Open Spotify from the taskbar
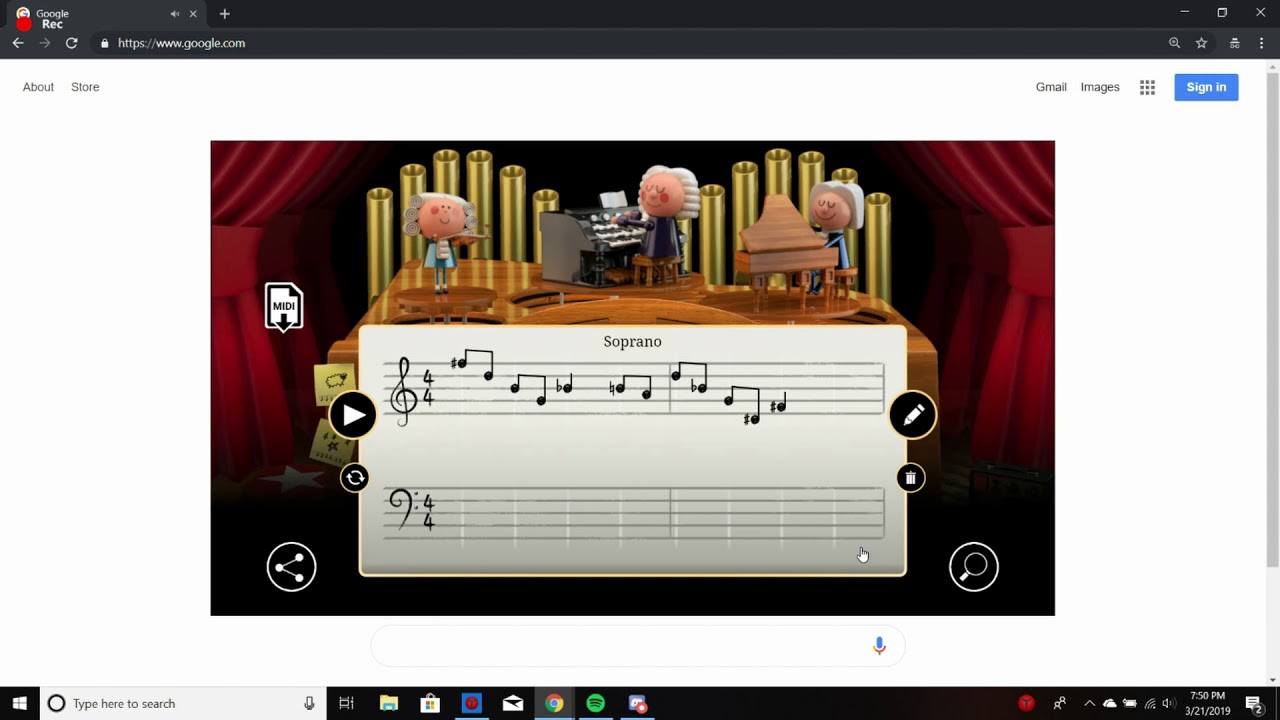The image size is (1280, 720). coord(595,703)
